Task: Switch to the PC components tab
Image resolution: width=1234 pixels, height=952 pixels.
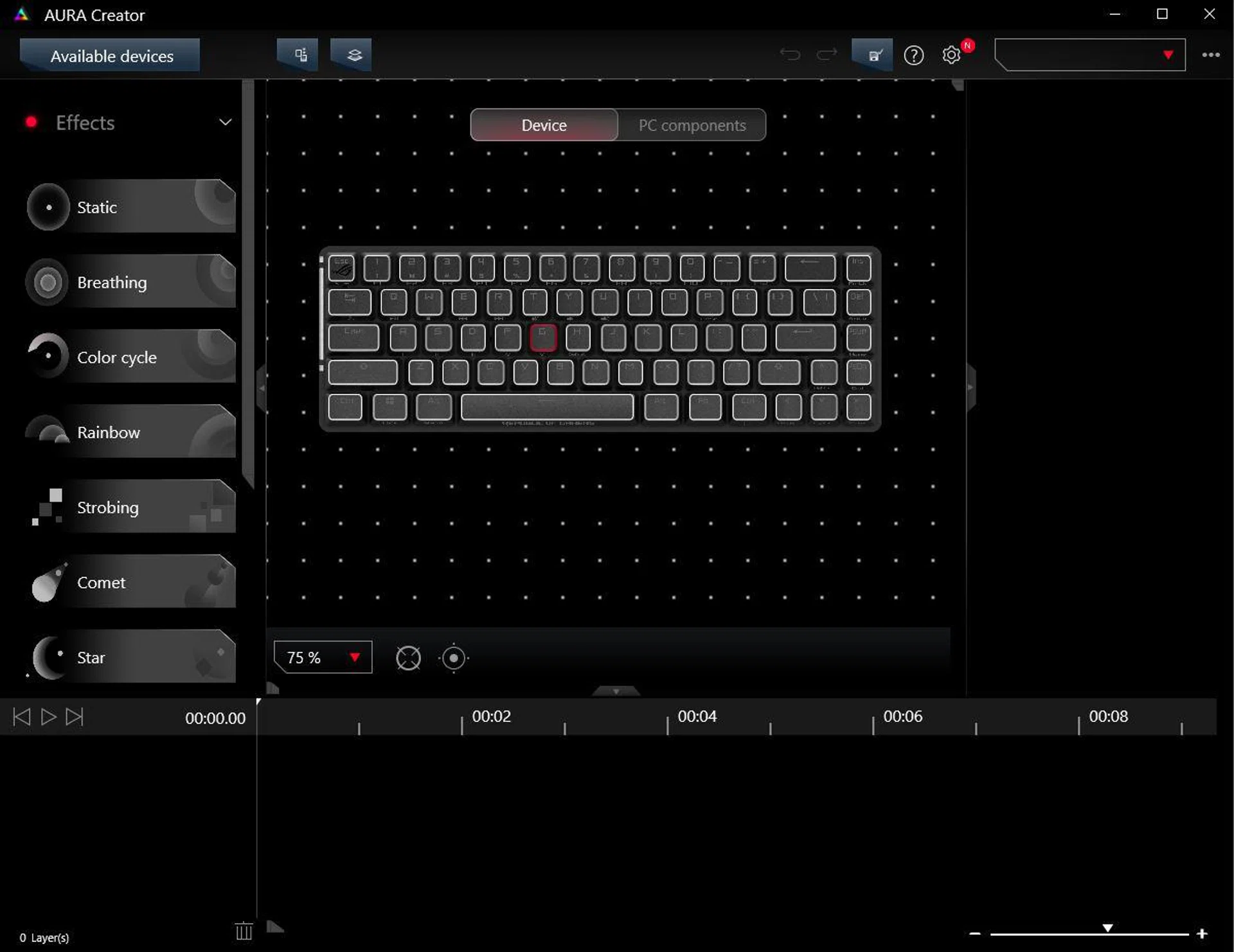Action: pyautogui.click(x=692, y=125)
